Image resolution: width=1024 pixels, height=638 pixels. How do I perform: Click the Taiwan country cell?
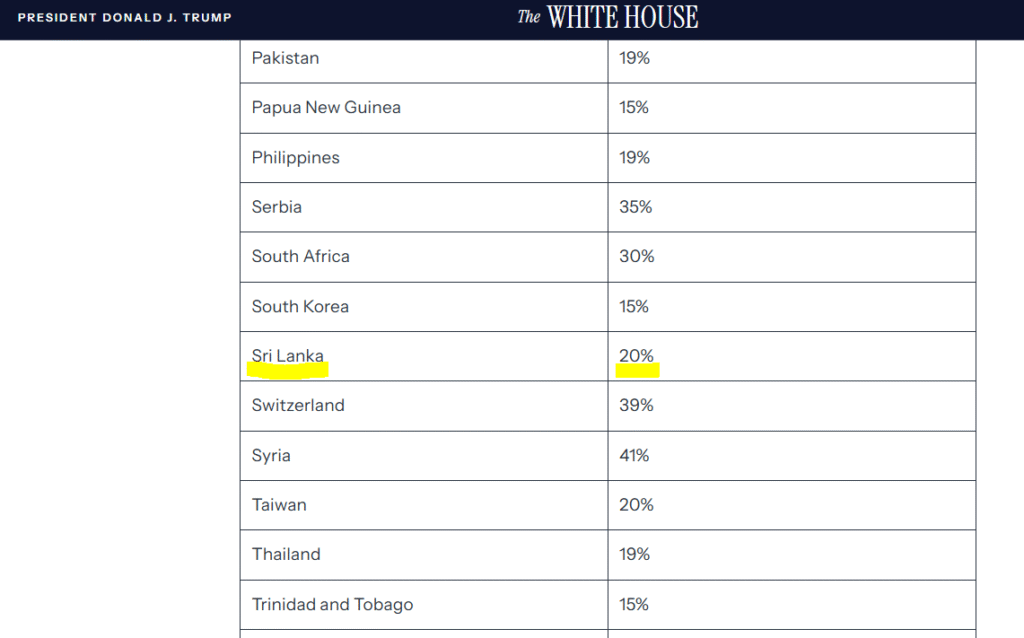pos(424,505)
